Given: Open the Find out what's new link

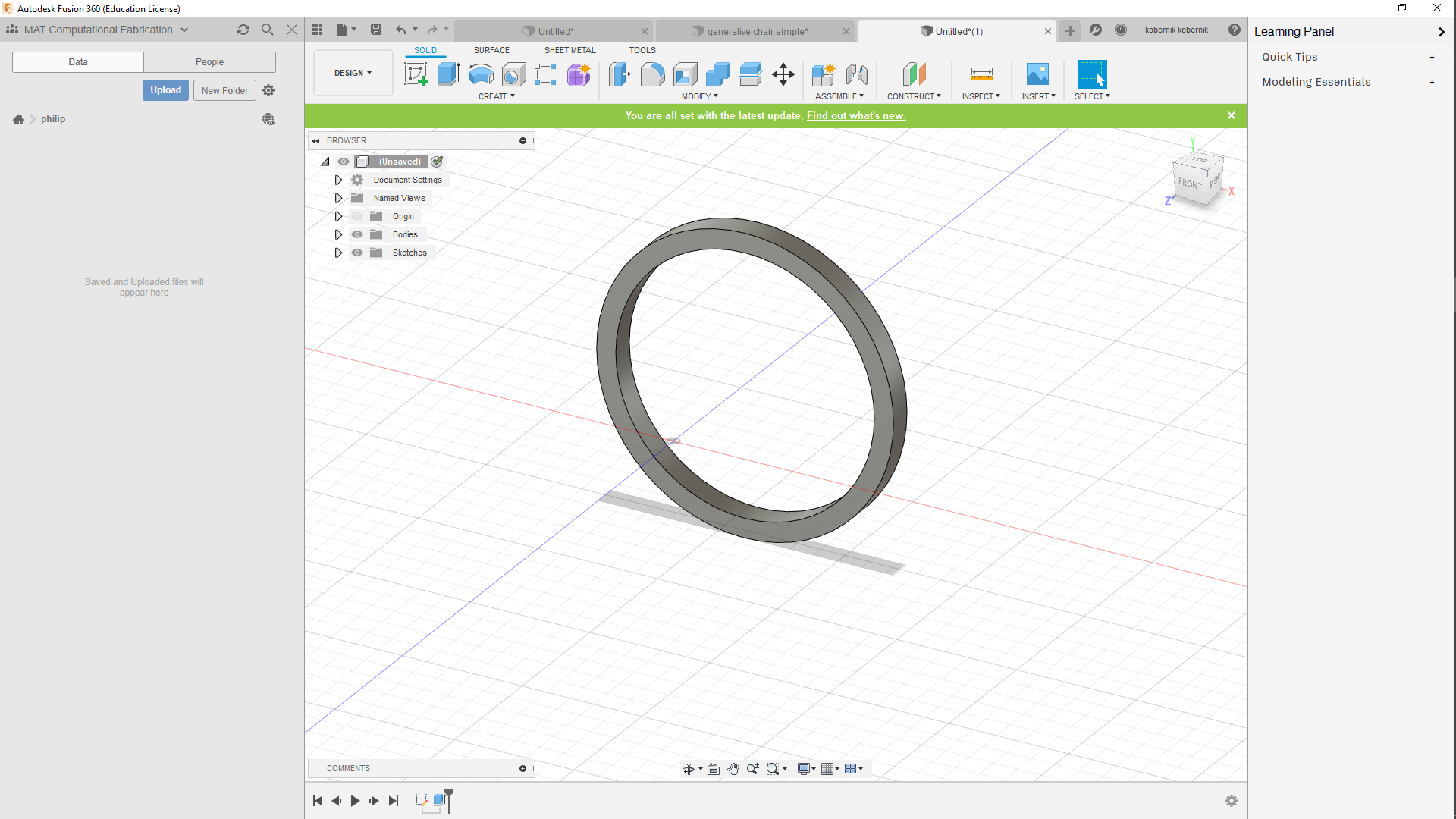Looking at the screenshot, I should (856, 115).
